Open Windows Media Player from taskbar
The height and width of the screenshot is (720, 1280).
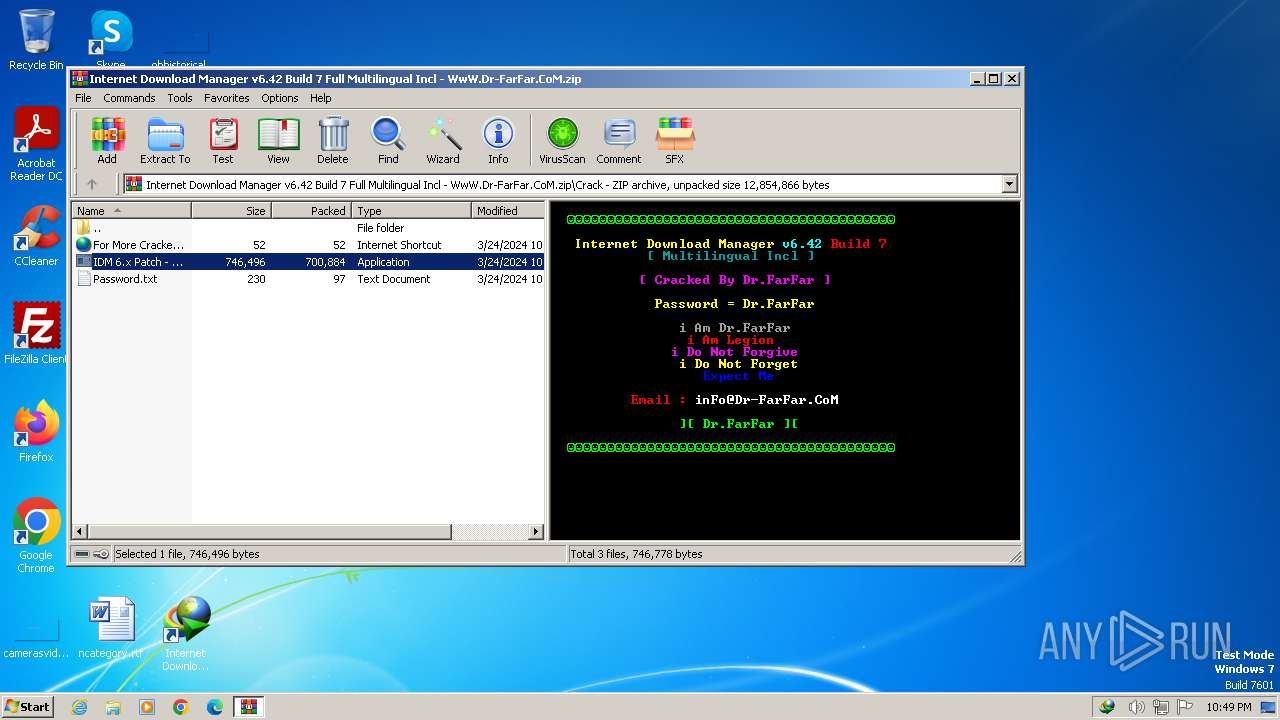pos(147,707)
